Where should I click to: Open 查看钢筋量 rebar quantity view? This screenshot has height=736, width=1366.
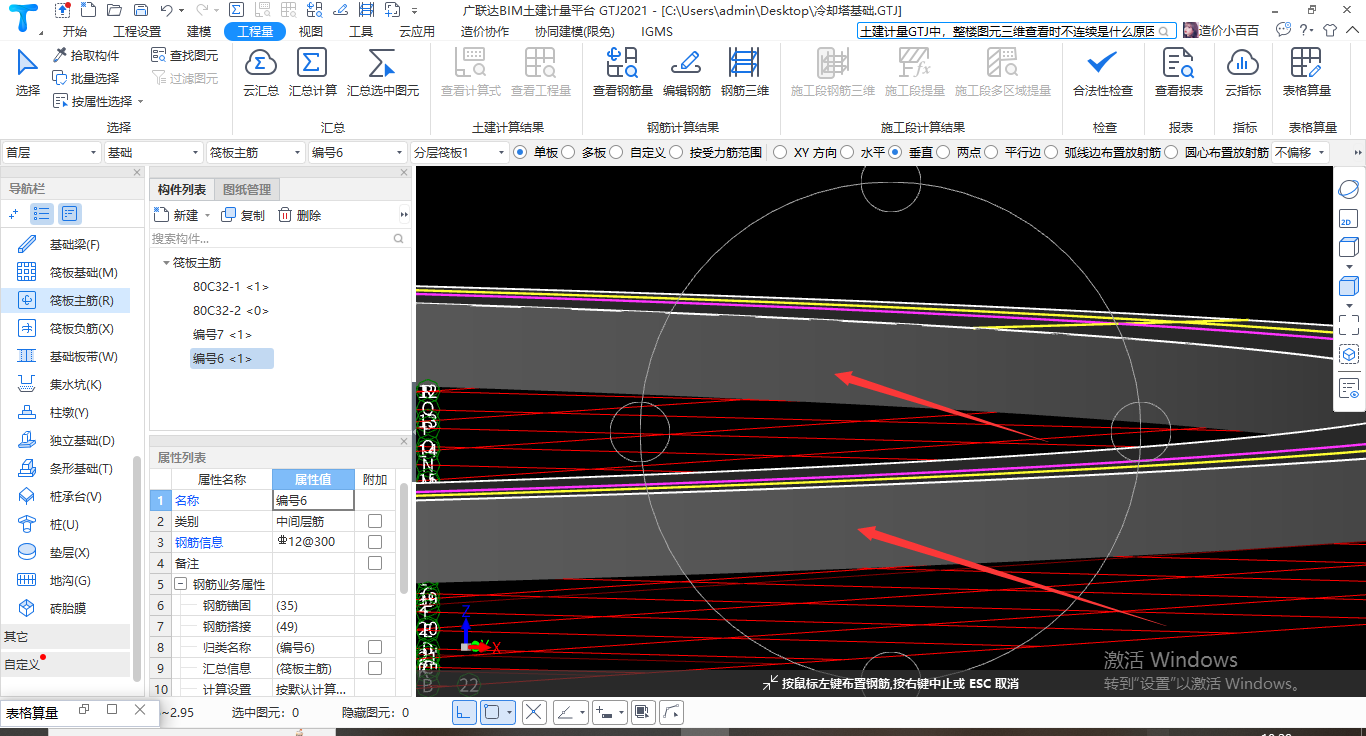click(622, 72)
